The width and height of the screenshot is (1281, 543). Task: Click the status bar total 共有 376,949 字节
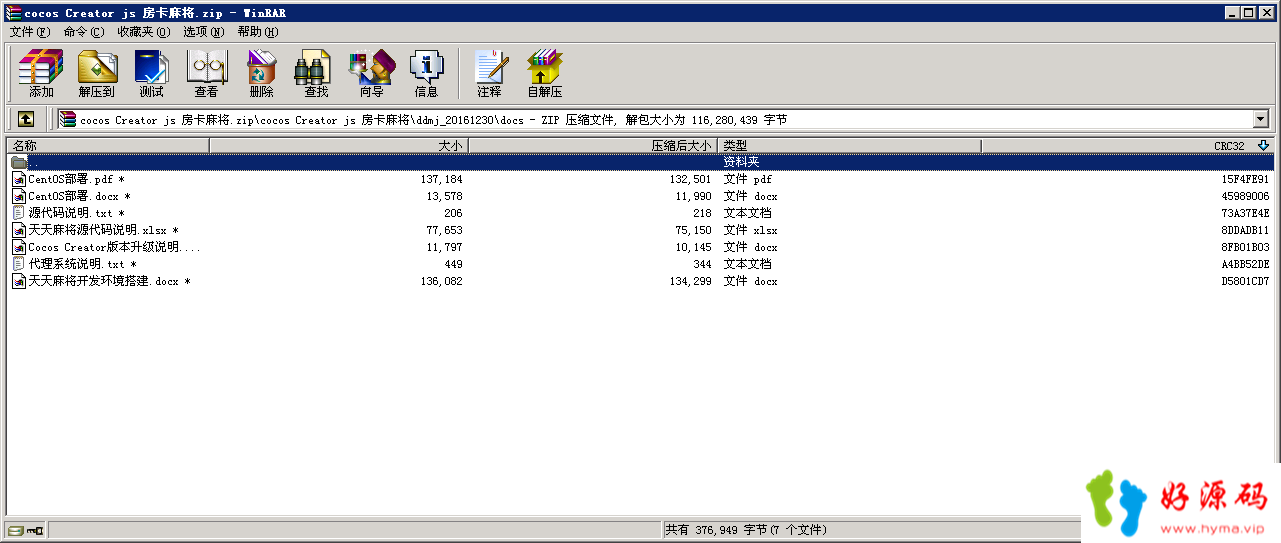click(746, 530)
